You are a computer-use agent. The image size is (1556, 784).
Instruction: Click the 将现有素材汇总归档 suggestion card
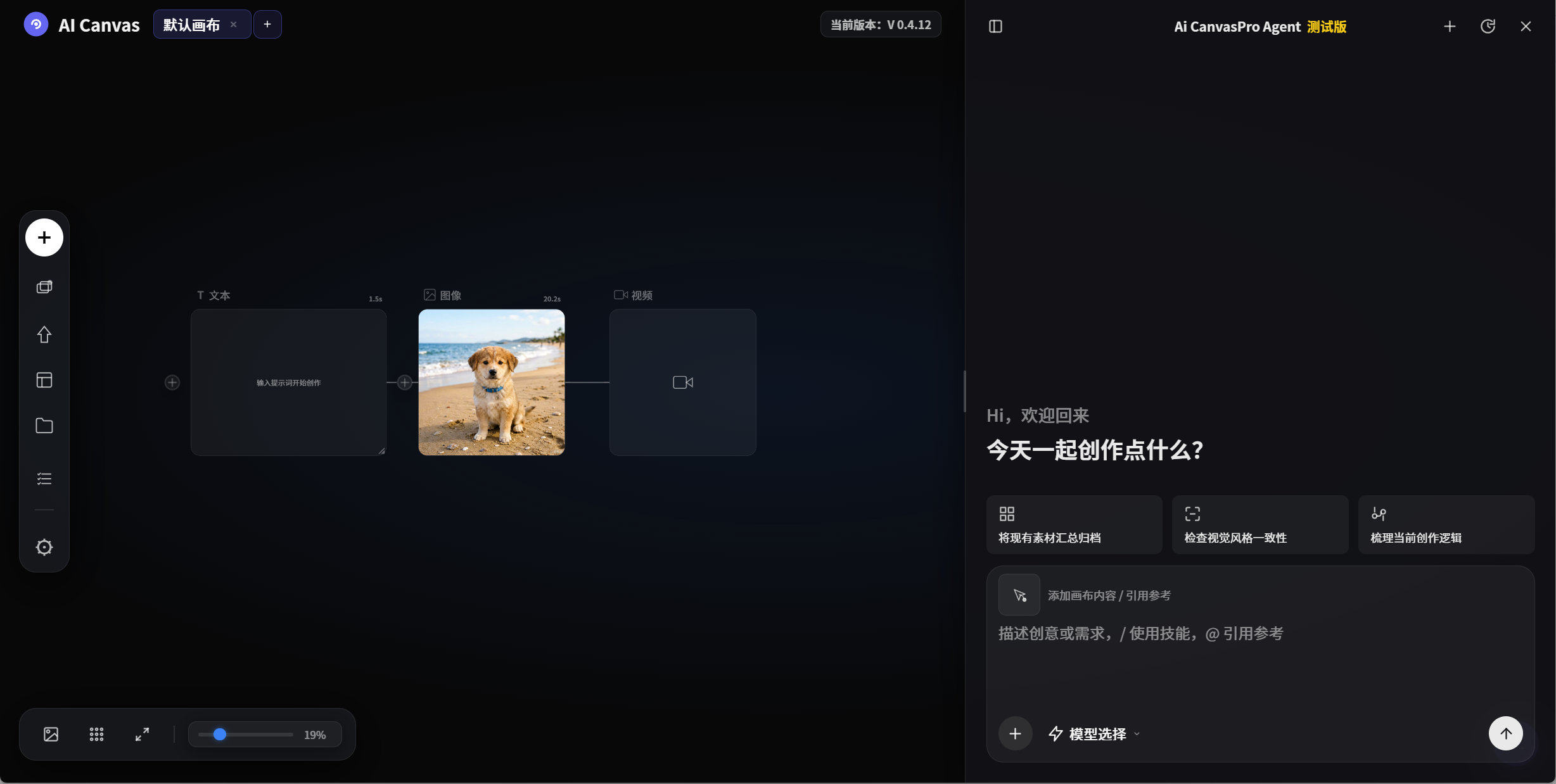pos(1075,525)
